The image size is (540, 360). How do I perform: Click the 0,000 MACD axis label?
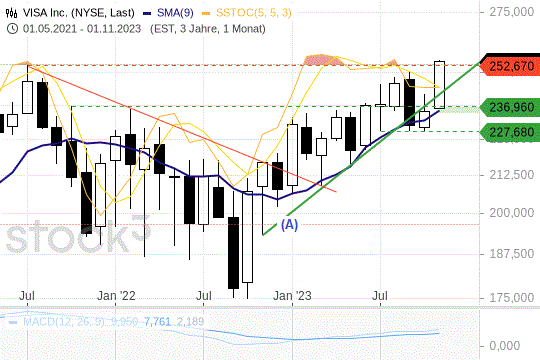point(505,346)
